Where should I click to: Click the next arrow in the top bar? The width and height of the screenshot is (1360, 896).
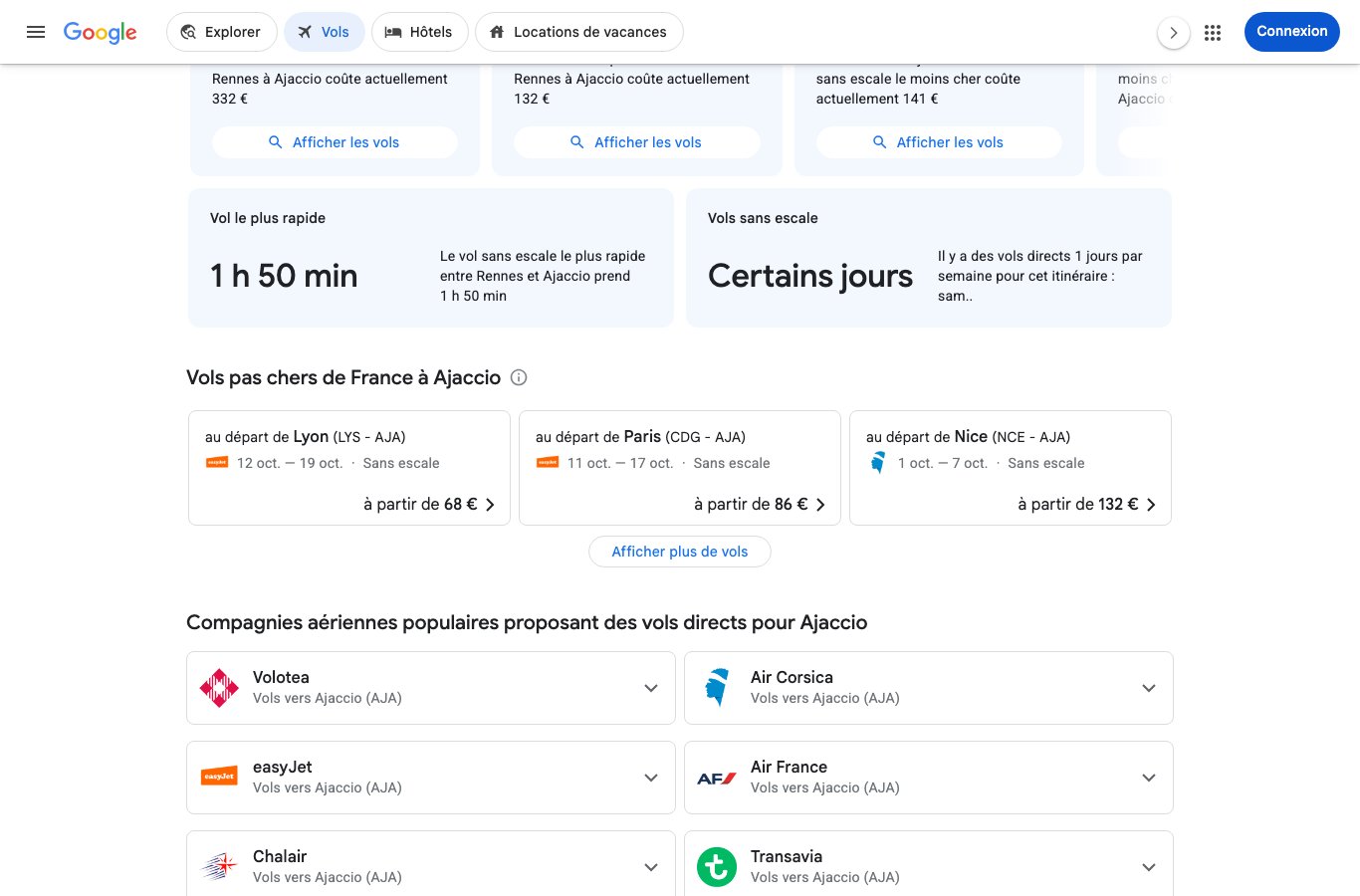point(1174,33)
